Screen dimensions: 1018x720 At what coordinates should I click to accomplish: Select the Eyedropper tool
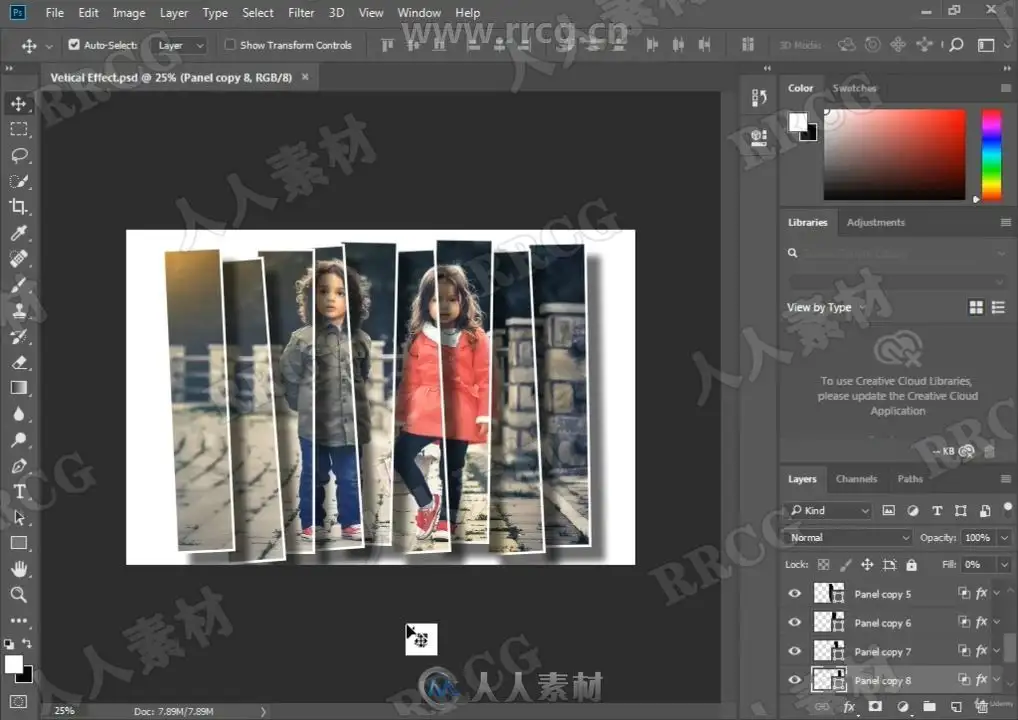[19, 233]
